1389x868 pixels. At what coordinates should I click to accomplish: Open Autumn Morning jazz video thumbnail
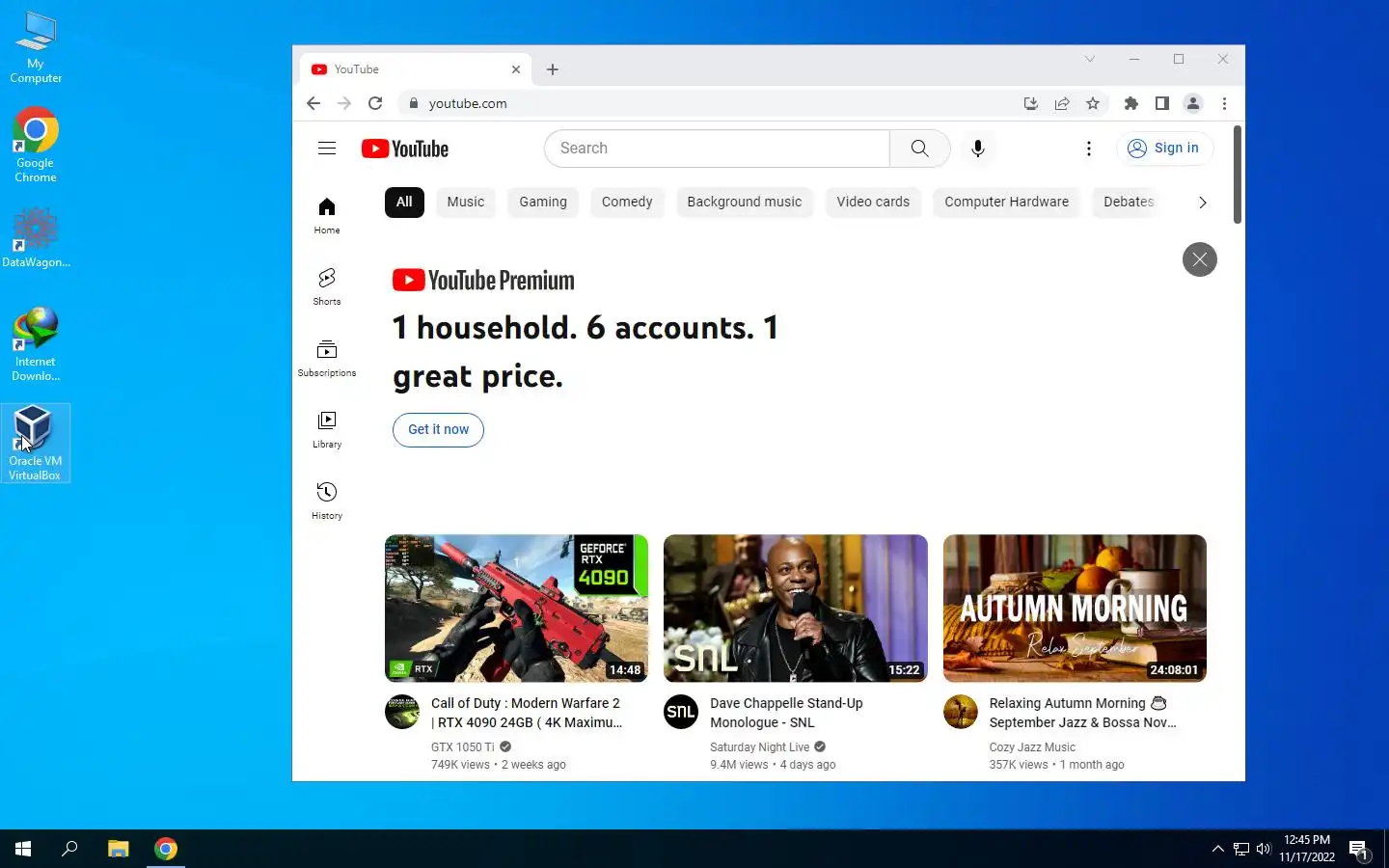click(1075, 609)
